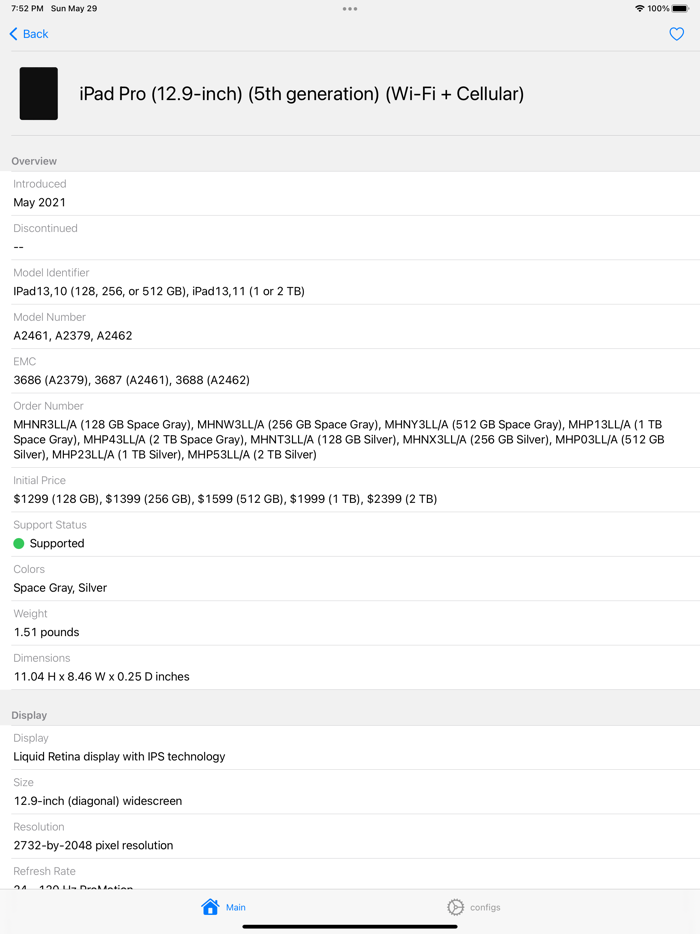
Task: Tap the Display section header
Action: (27, 715)
